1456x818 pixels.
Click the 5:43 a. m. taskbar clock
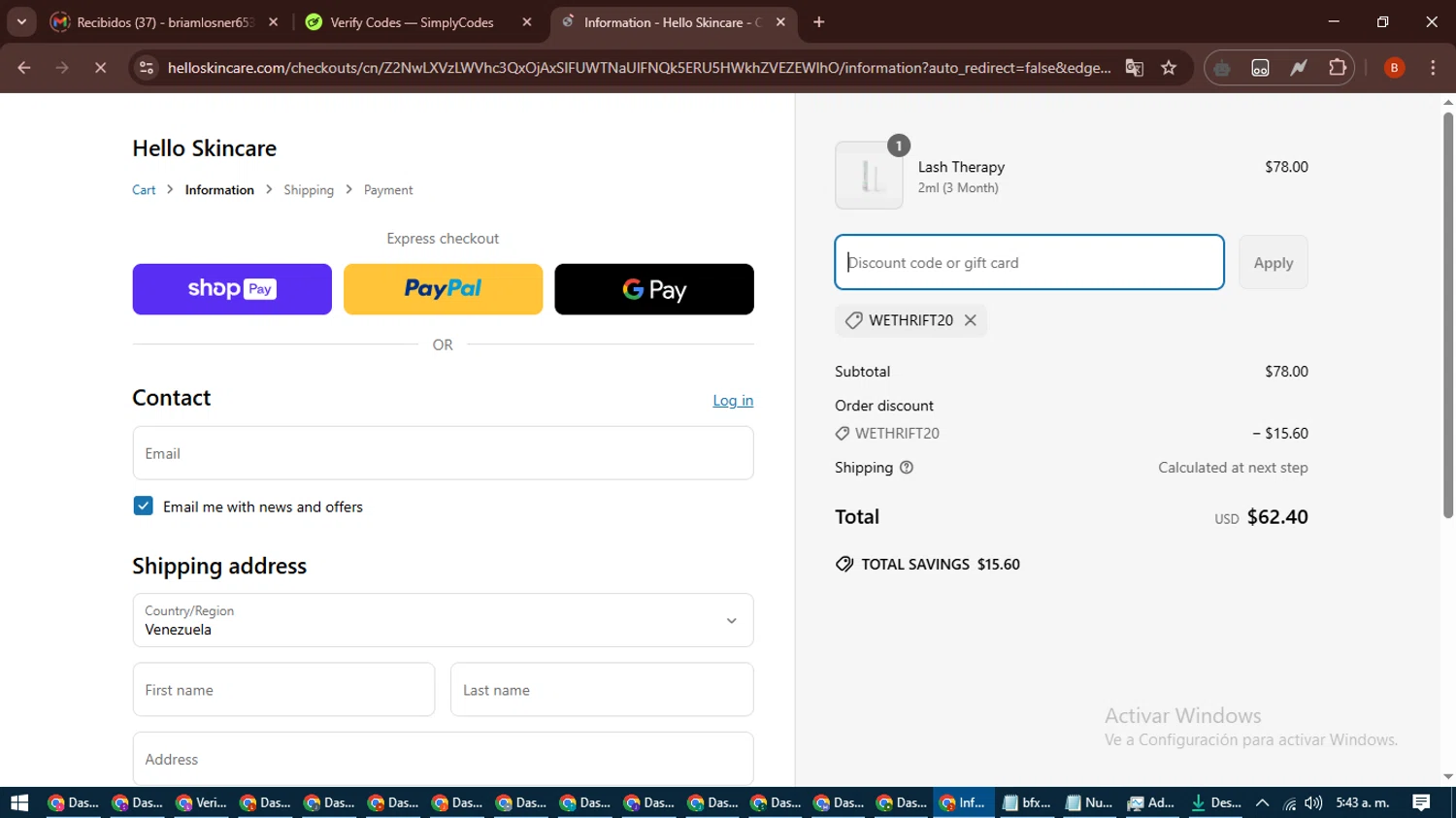coord(1363,802)
